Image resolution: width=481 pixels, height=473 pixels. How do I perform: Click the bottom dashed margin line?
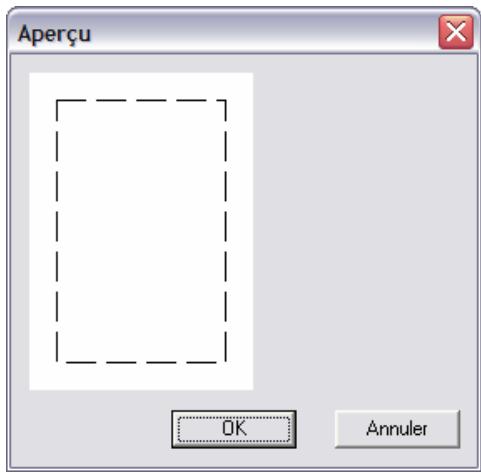[141, 362]
